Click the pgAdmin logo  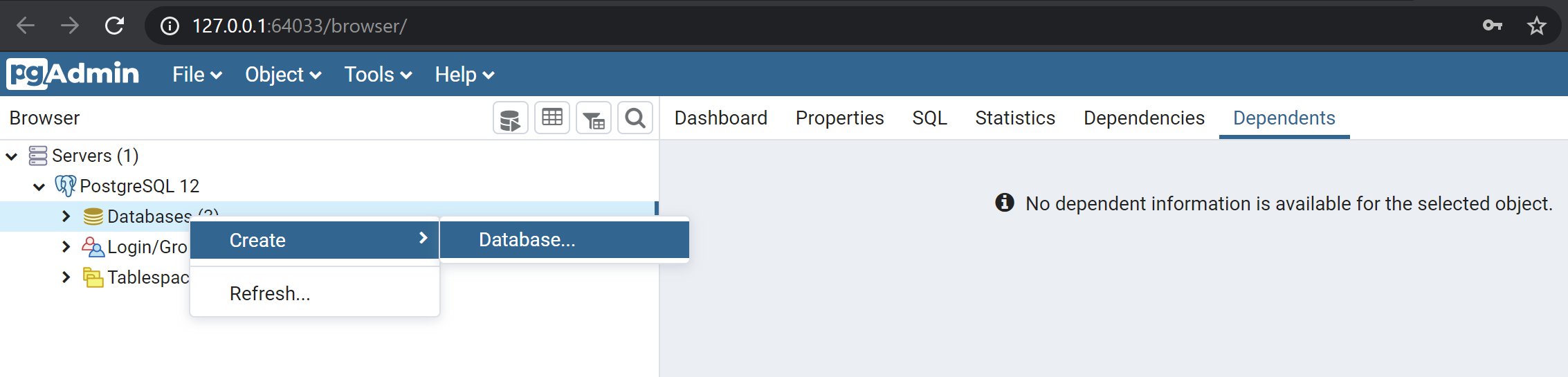[x=73, y=74]
